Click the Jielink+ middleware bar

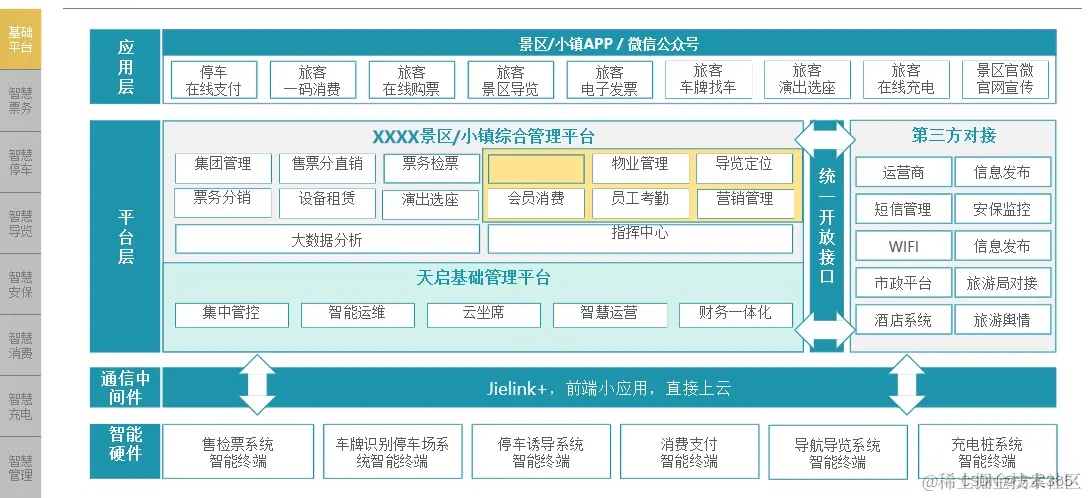[x=609, y=388]
